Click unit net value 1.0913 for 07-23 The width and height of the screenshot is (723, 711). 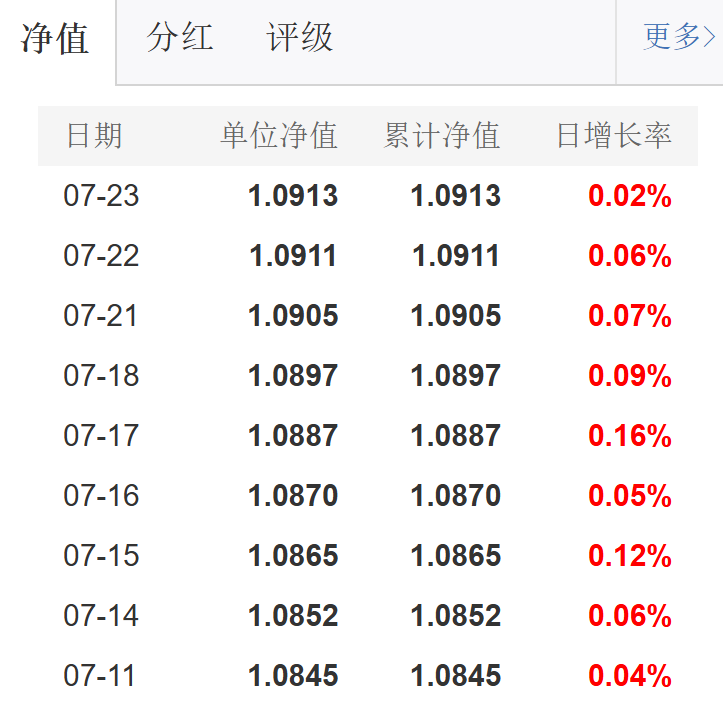[293, 196]
